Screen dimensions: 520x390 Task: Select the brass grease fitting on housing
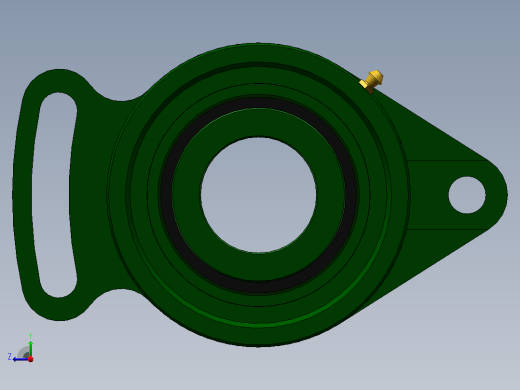pyautogui.click(x=371, y=82)
